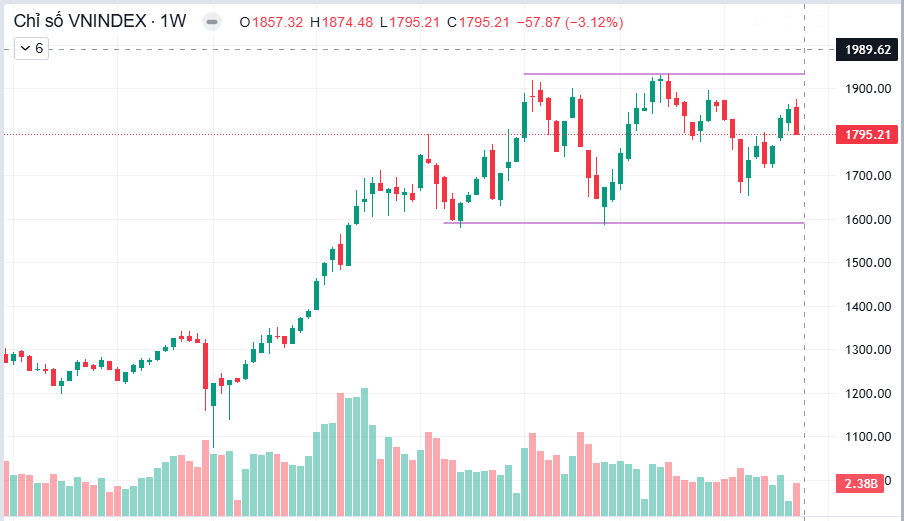
Task: Click the 1600.00 price axis label
Action: point(868,220)
